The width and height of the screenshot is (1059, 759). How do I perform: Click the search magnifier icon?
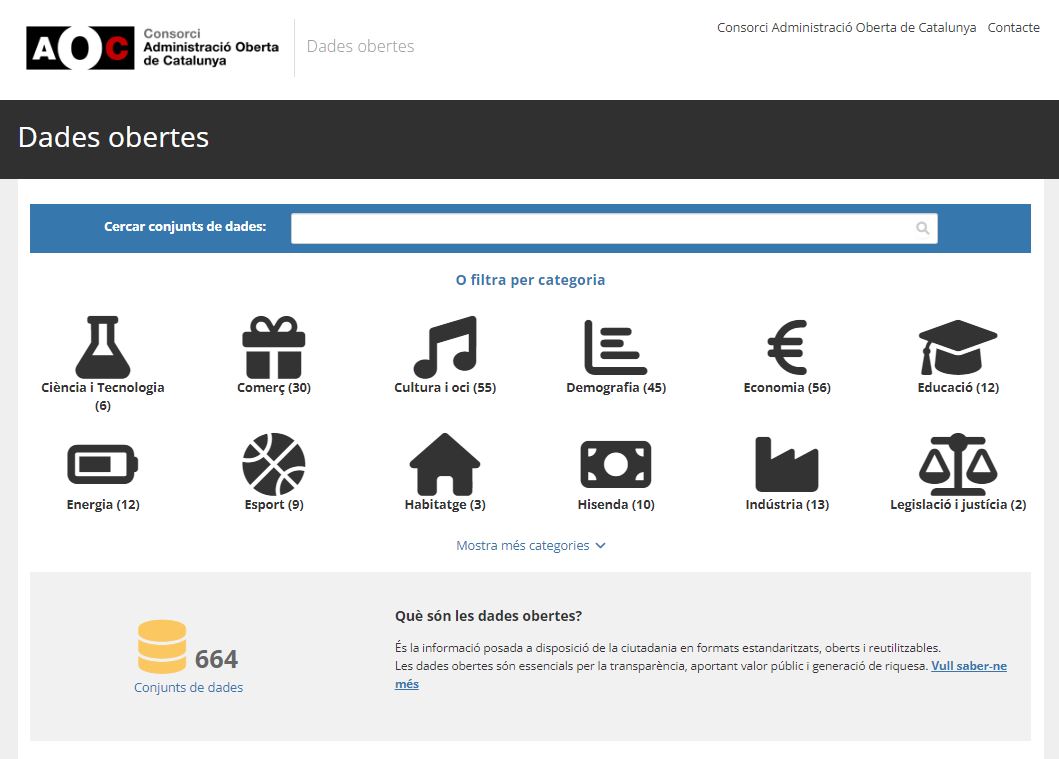pos(922,229)
